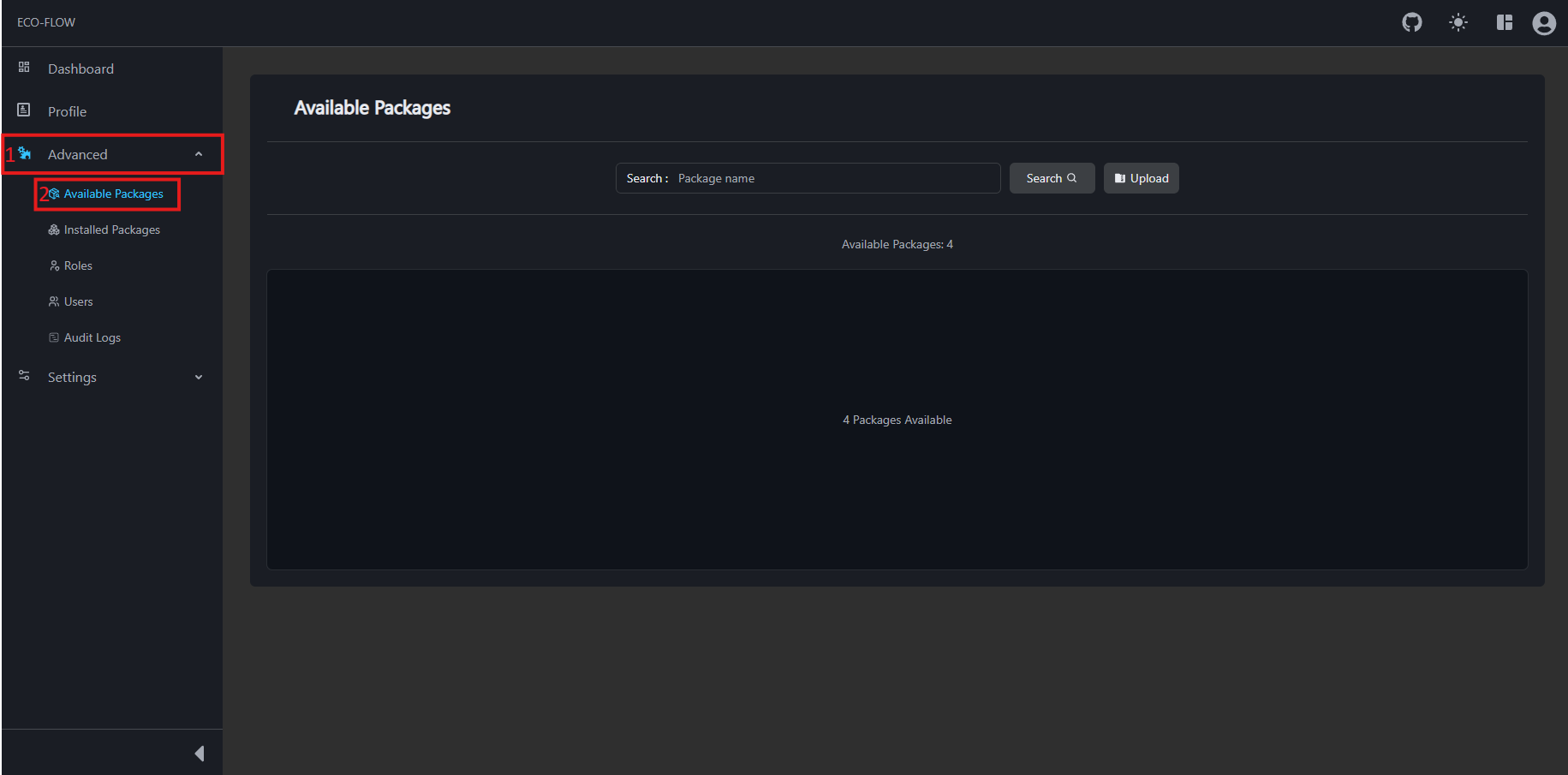Click the Dashboard grid icon in sidebar
Screen dimensions: 1568x775
click(24, 67)
